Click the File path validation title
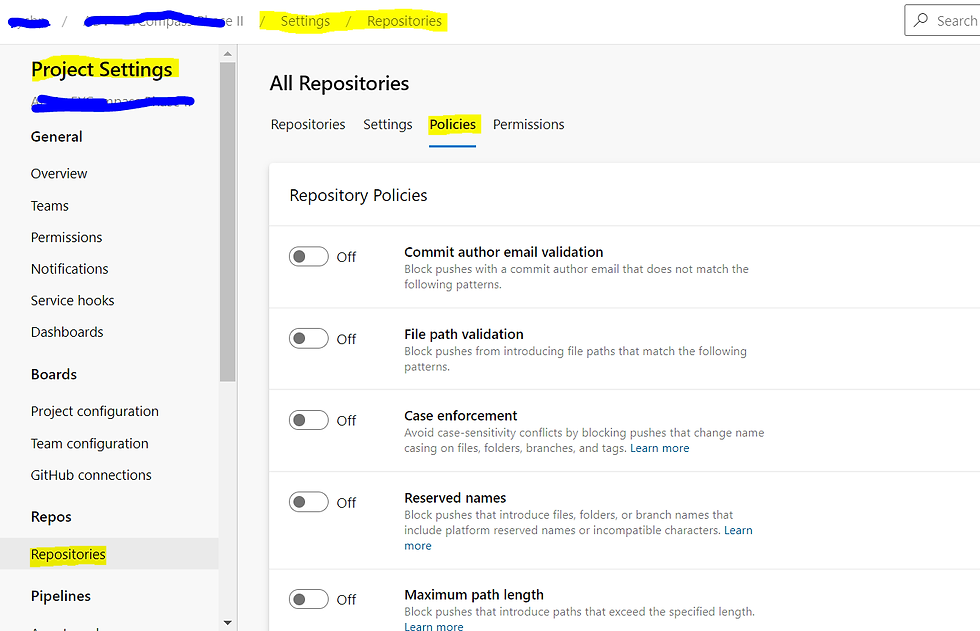 pyautogui.click(x=464, y=334)
